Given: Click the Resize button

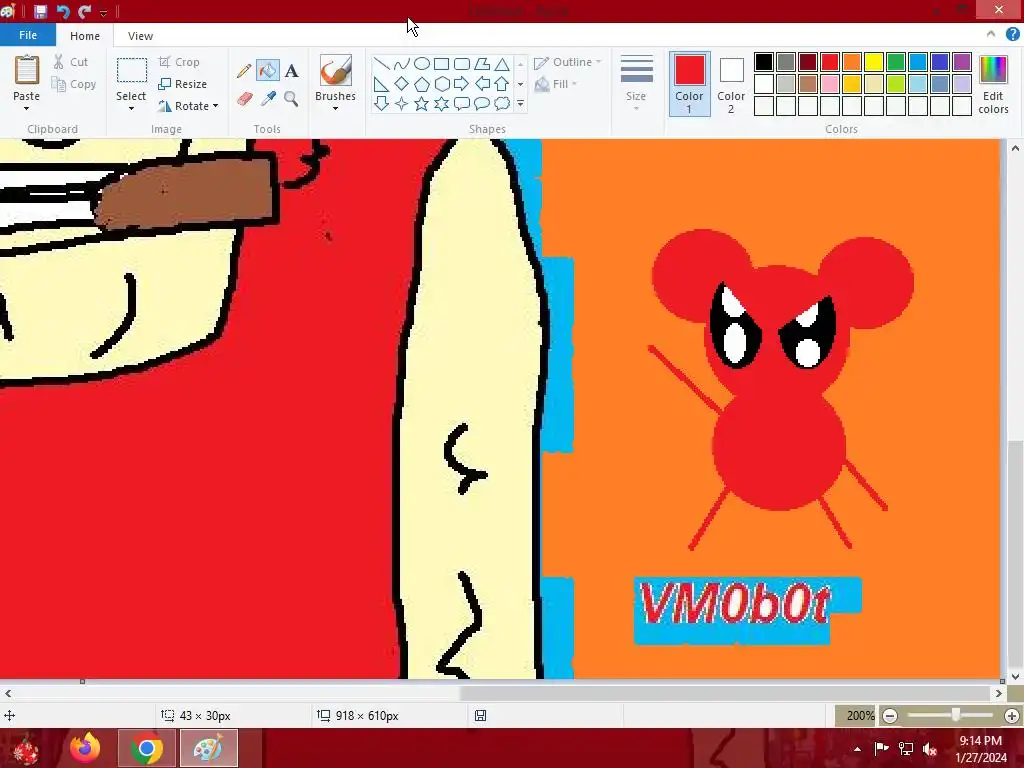Looking at the screenshot, I should click(183, 84).
